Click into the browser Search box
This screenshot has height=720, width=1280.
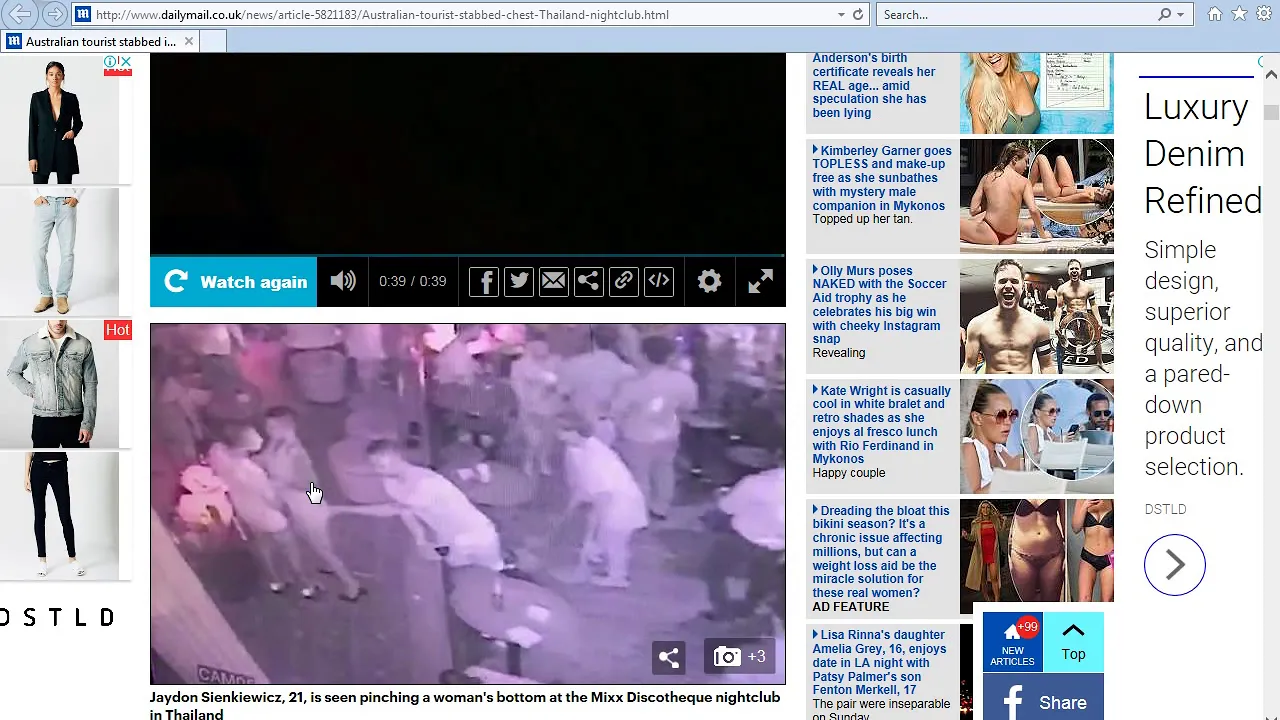[x=1016, y=14]
